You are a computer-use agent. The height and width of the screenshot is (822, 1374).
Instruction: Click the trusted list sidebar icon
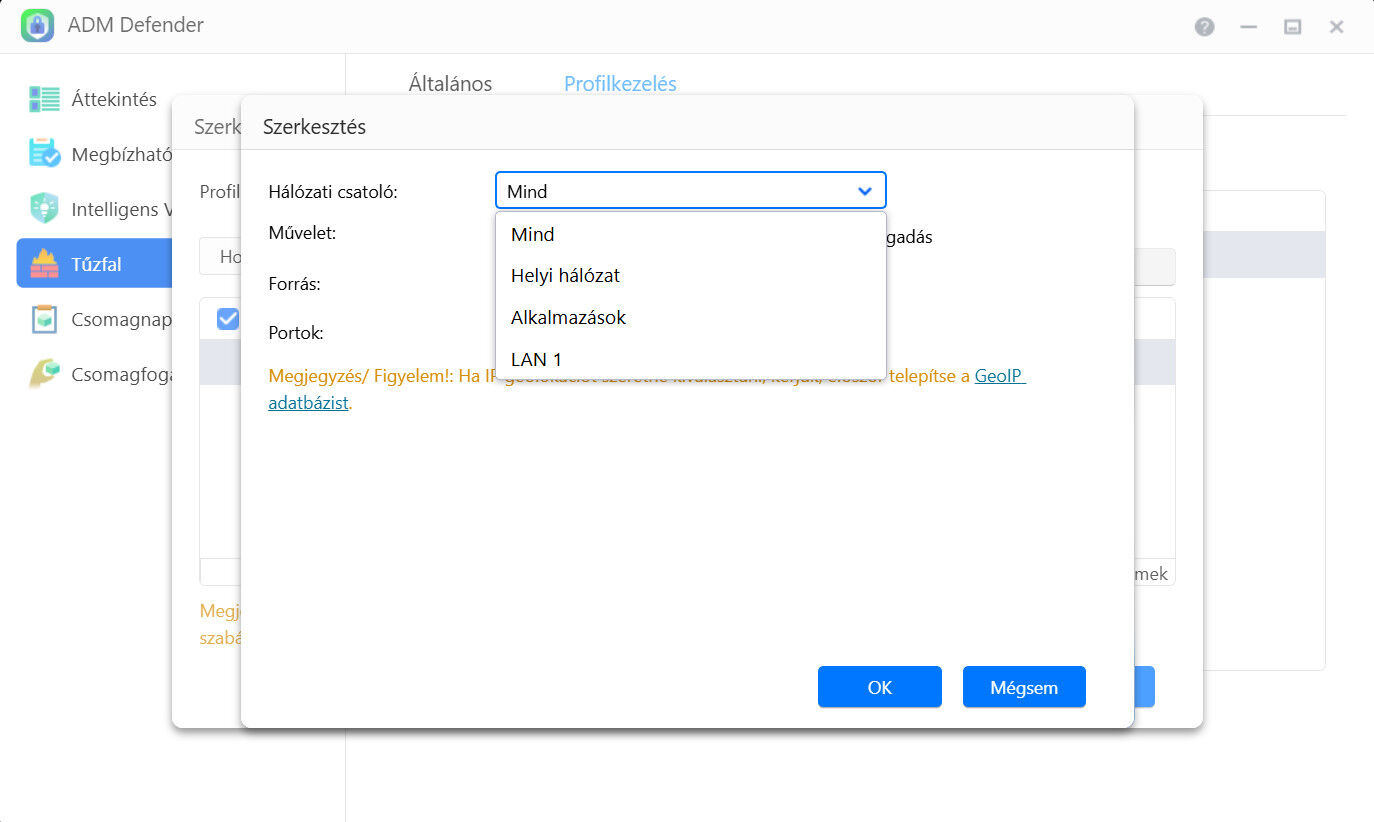(x=44, y=154)
